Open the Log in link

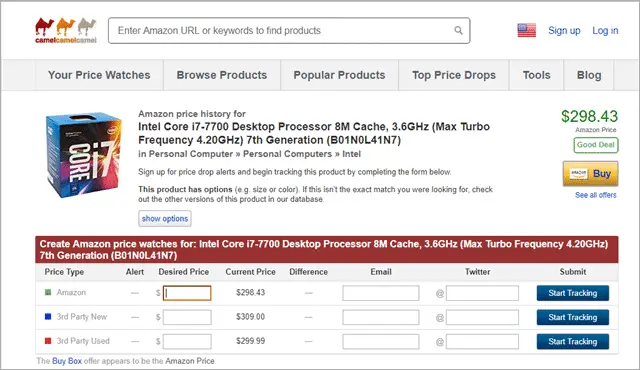(605, 31)
